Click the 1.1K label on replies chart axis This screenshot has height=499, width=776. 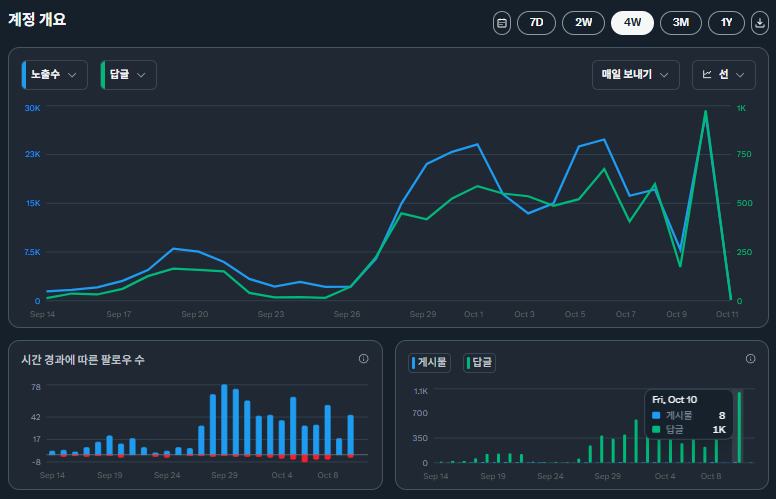421,391
